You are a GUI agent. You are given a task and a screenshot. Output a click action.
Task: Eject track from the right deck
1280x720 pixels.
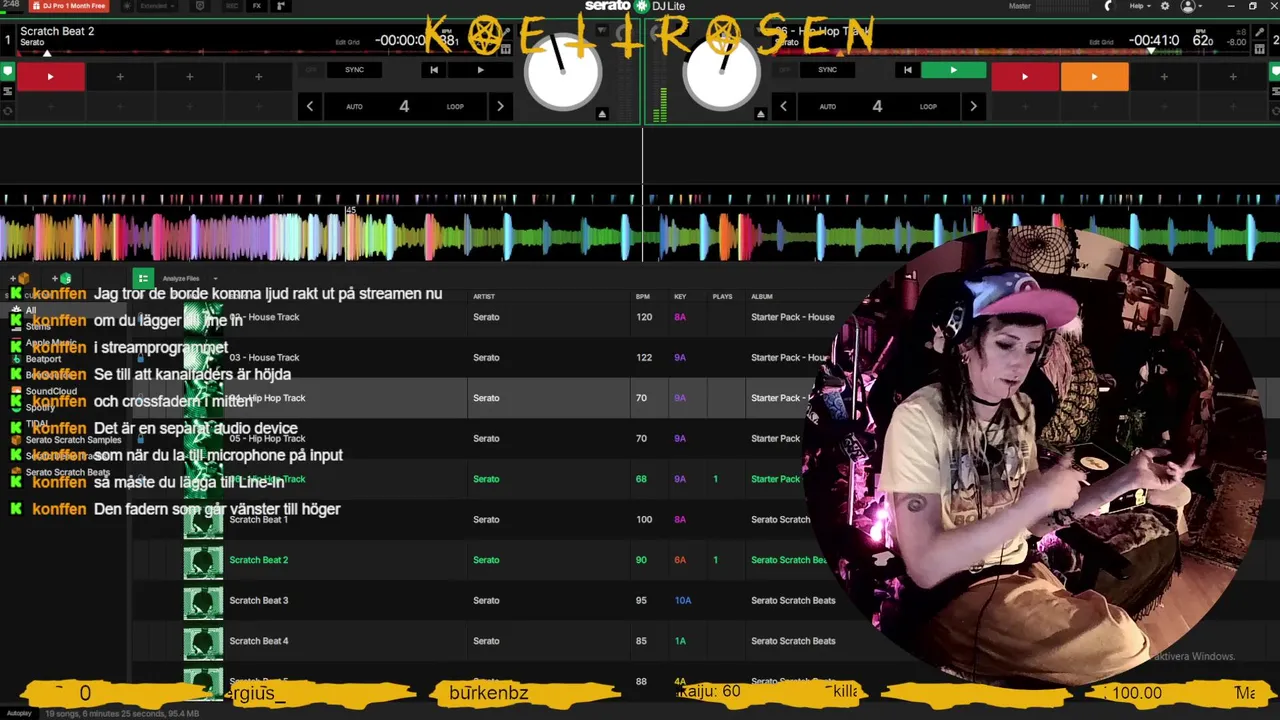point(760,114)
